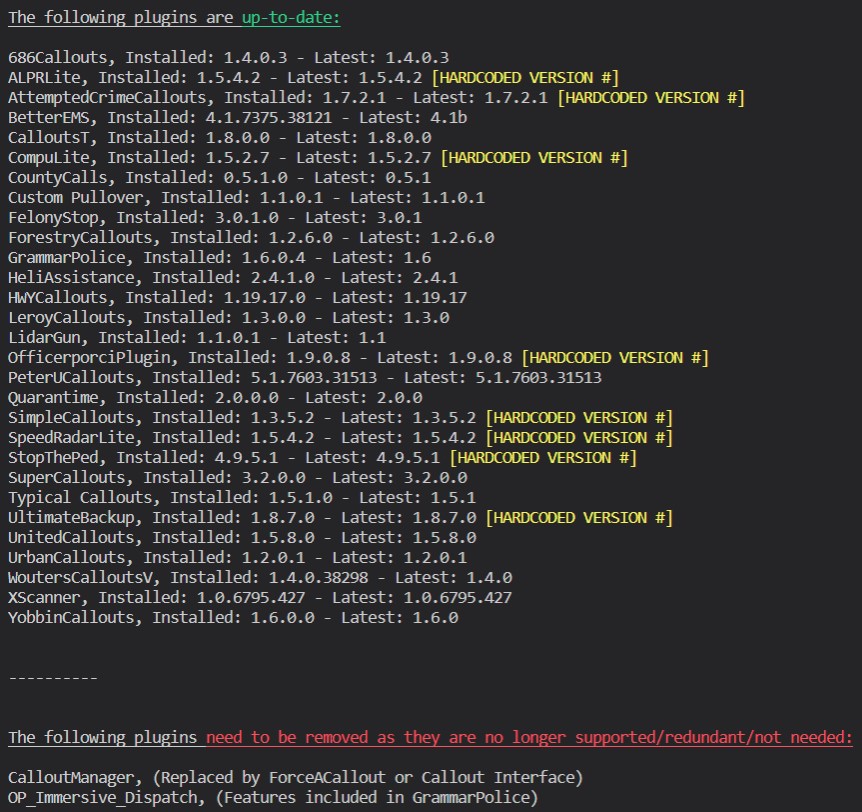Image resolution: width=862 pixels, height=812 pixels.
Task: Select the Typical Callouts entry
Action: 242,498
